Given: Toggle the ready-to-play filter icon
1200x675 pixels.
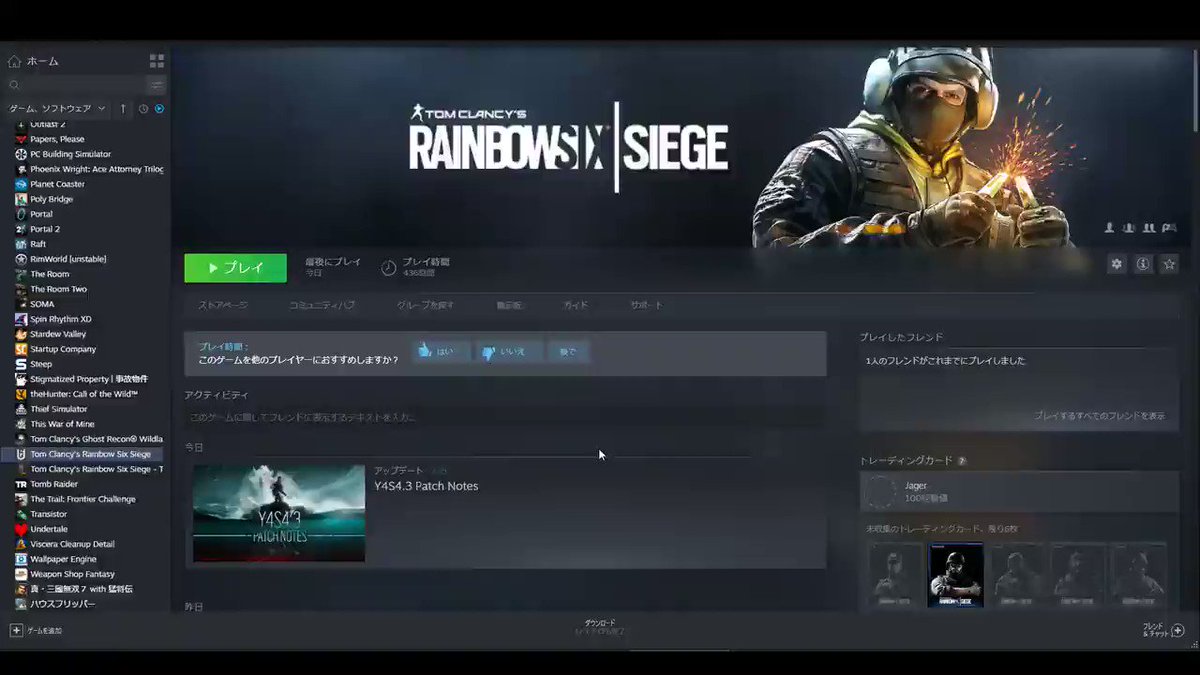Looking at the screenshot, I should (x=159, y=108).
